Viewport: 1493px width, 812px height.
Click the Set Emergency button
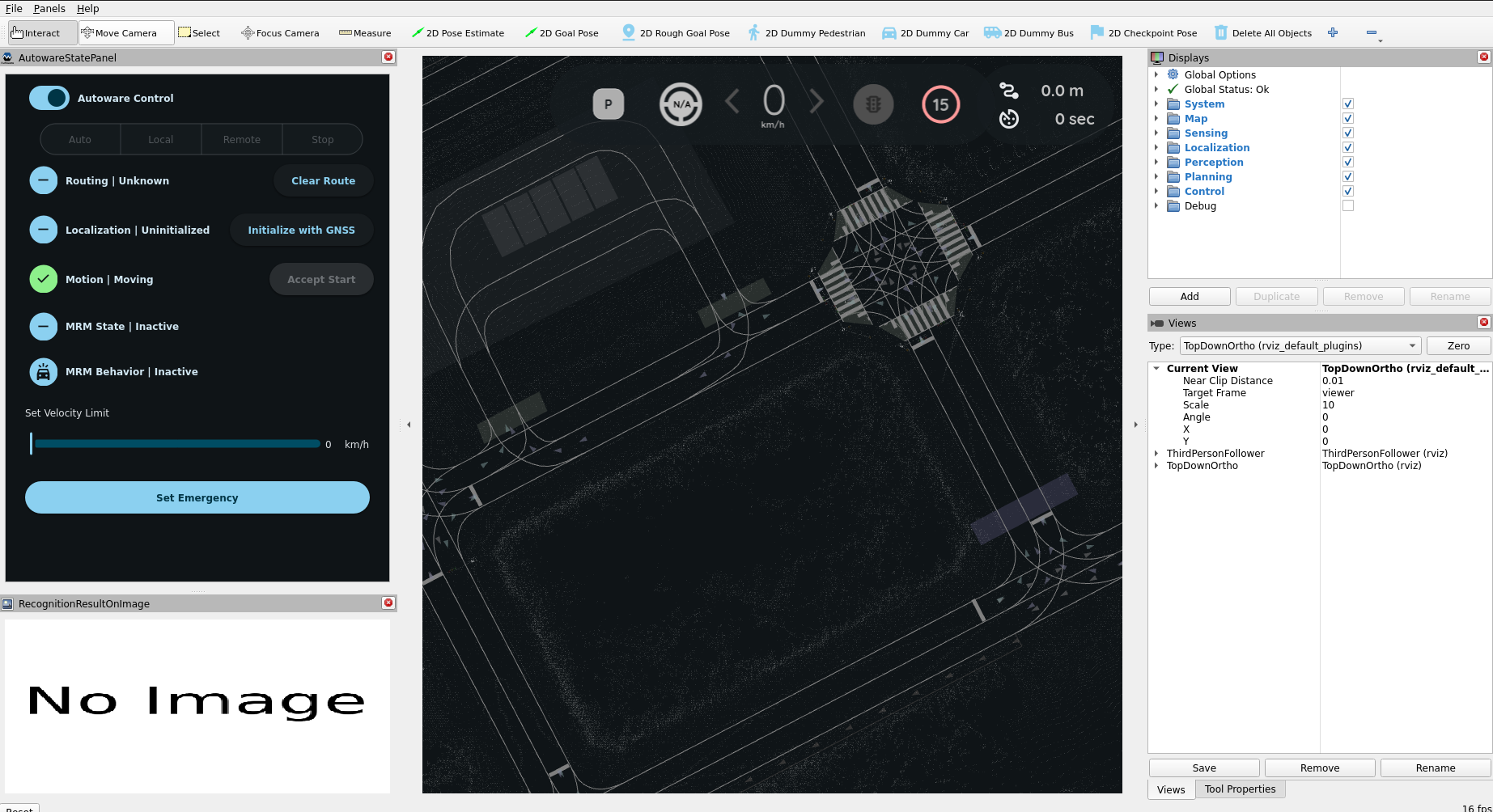197,497
